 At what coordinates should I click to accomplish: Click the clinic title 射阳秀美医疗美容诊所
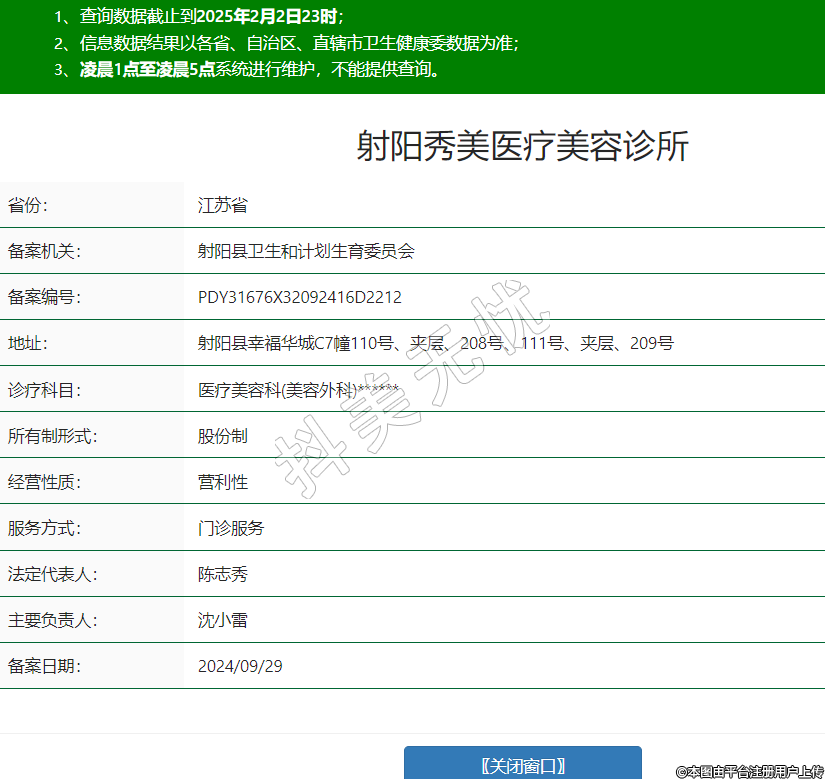522,147
